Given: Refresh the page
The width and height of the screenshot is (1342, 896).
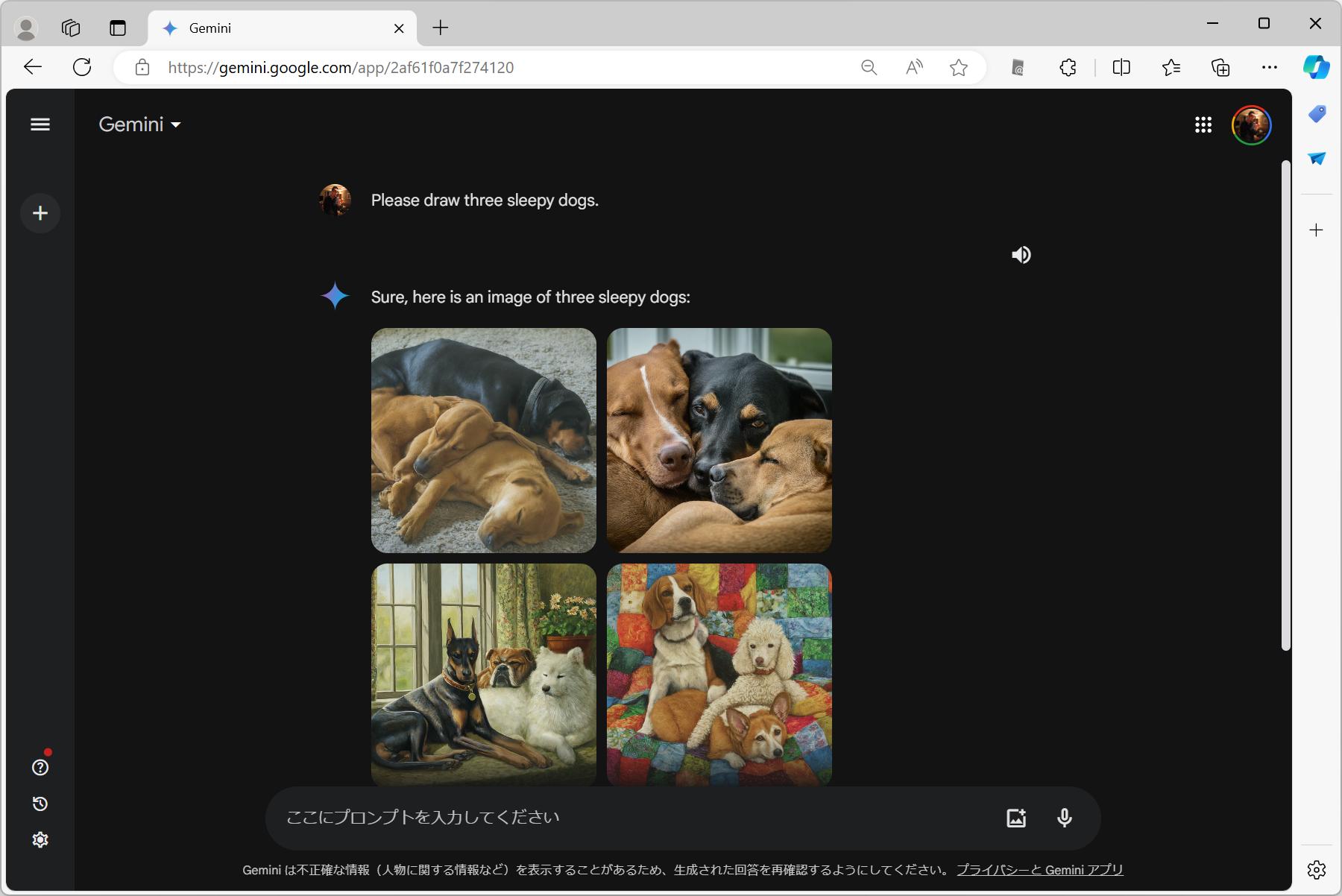Looking at the screenshot, I should click(x=82, y=67).
